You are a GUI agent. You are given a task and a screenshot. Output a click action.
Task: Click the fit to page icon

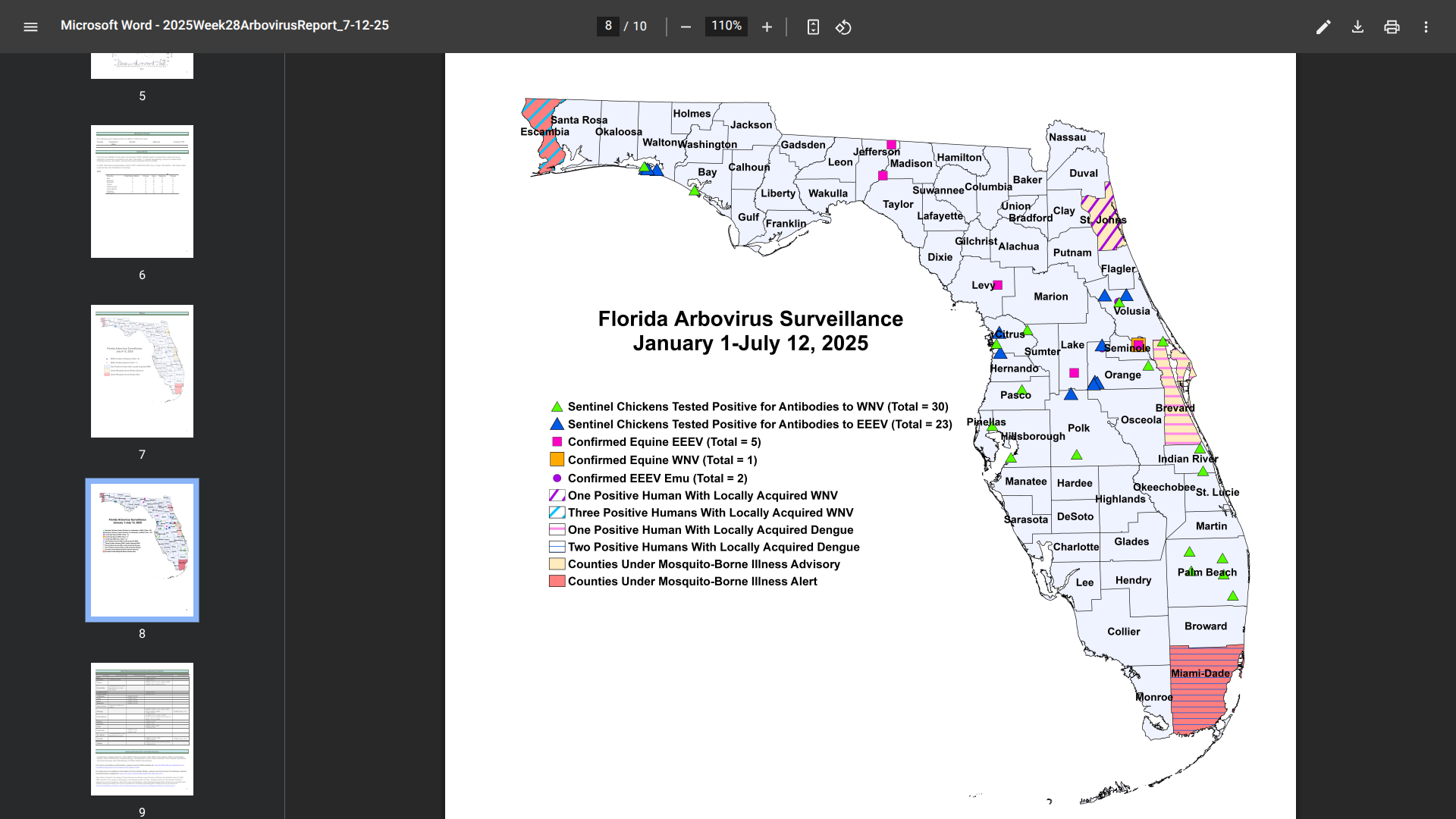813,27
